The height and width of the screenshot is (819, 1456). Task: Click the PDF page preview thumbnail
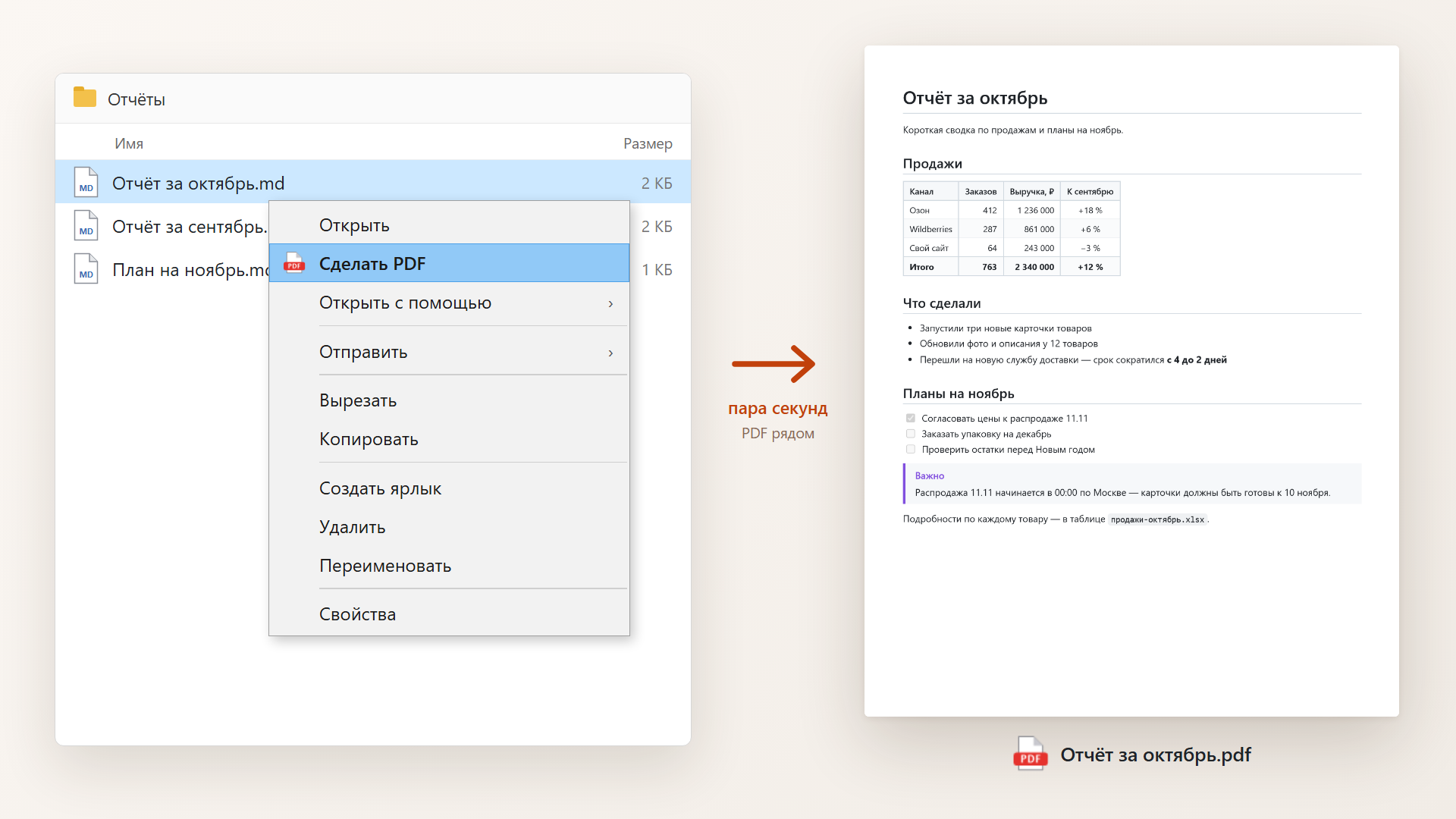[1131, 381]
